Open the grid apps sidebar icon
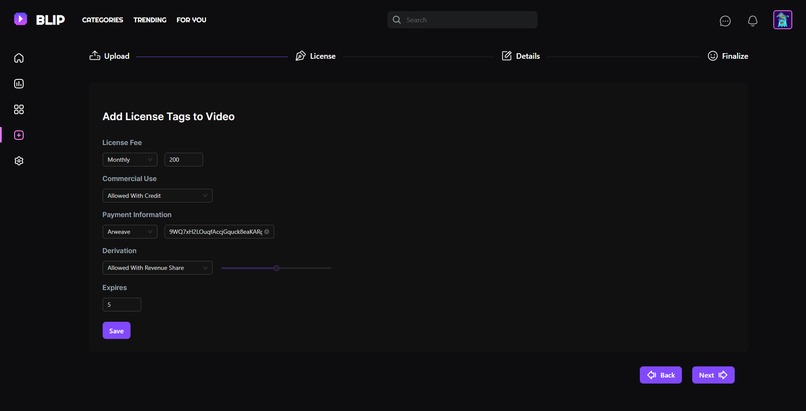Screen dimensions: 806x411 pos(19,109)
